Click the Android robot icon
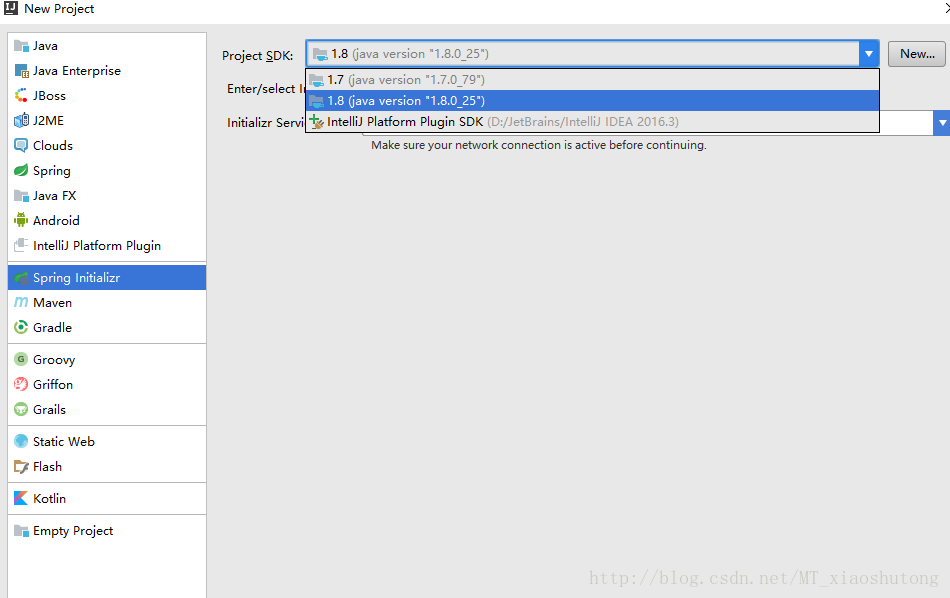The image size is (950, 598). pyautogui.click(x=21, y=221)
